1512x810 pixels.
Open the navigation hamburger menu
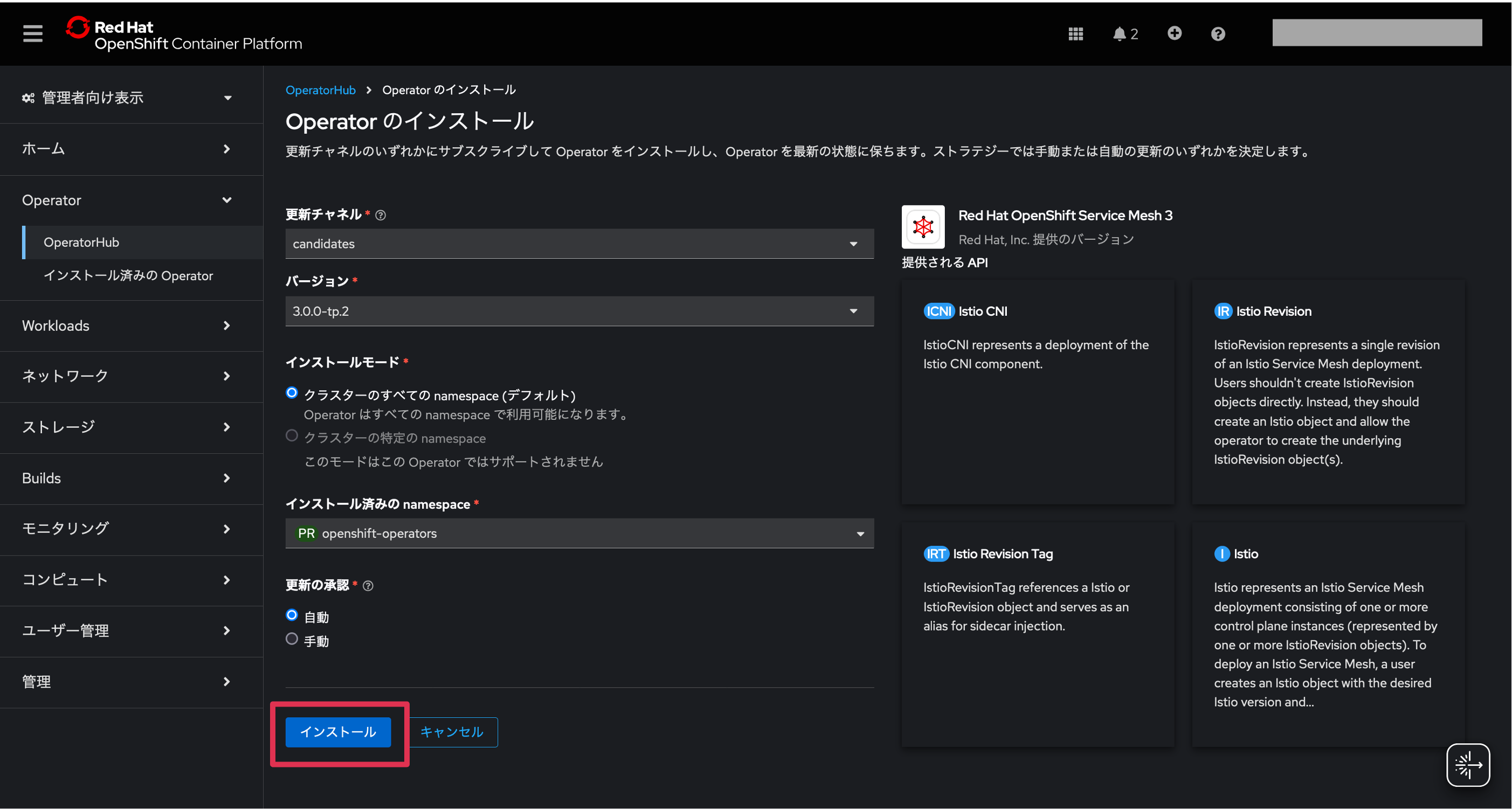click(32, 33)
